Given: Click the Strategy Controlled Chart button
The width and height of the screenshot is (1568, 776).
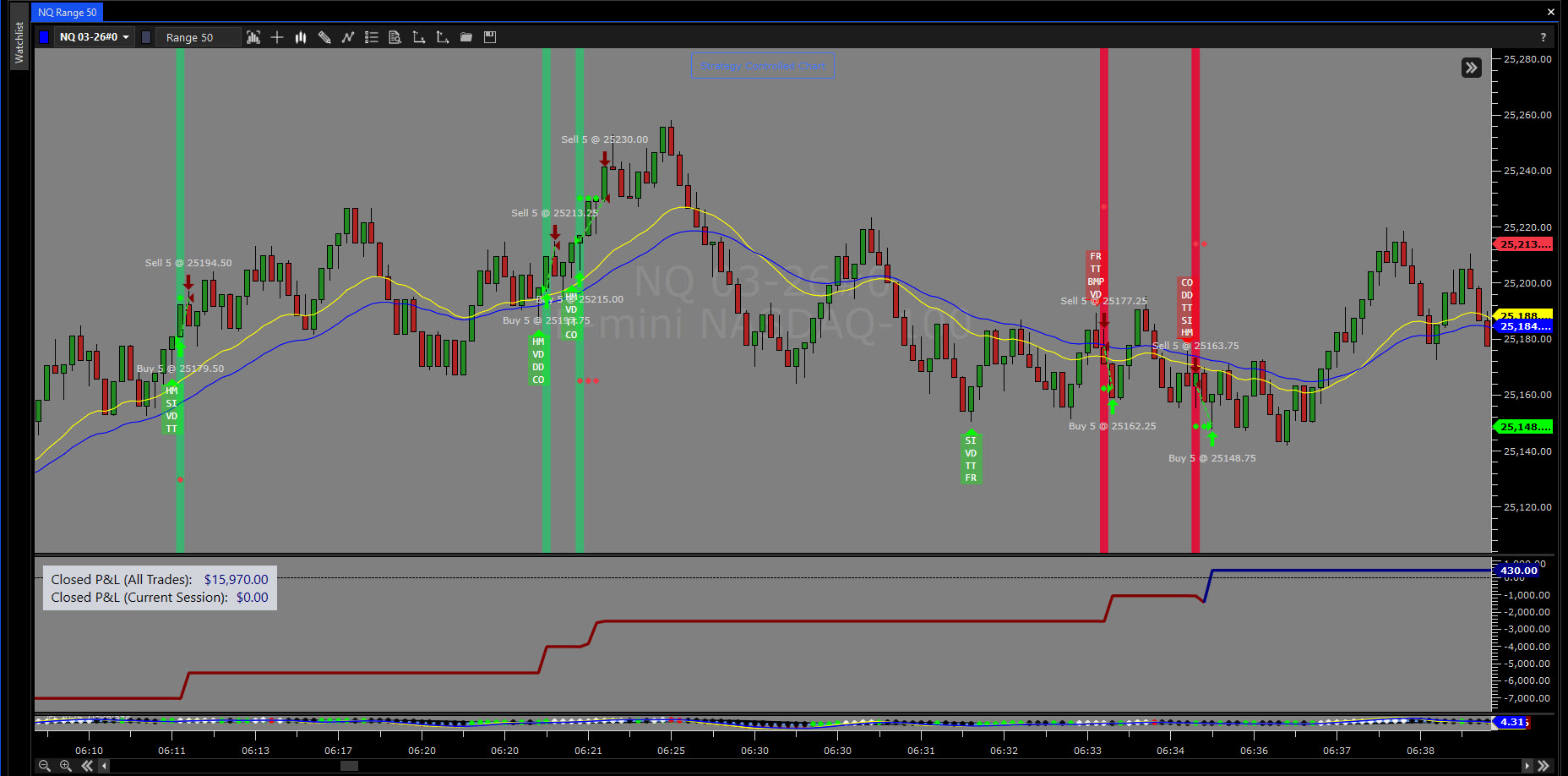Looking at the screenshot, I should [x=762, y=66].
